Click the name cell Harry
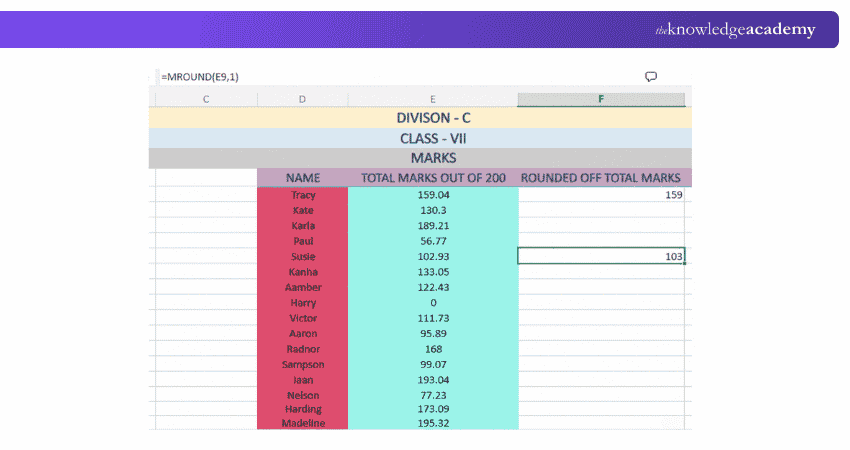850x450 pixels. (302, 303)
